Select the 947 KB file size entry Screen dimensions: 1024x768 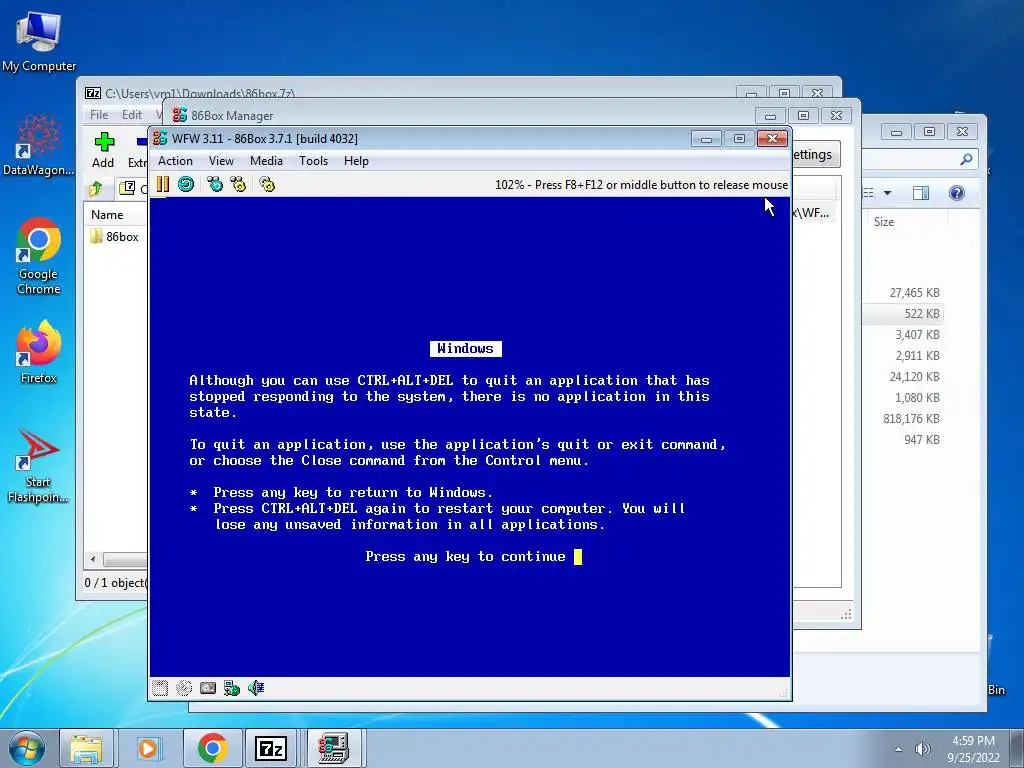[922, 440]
